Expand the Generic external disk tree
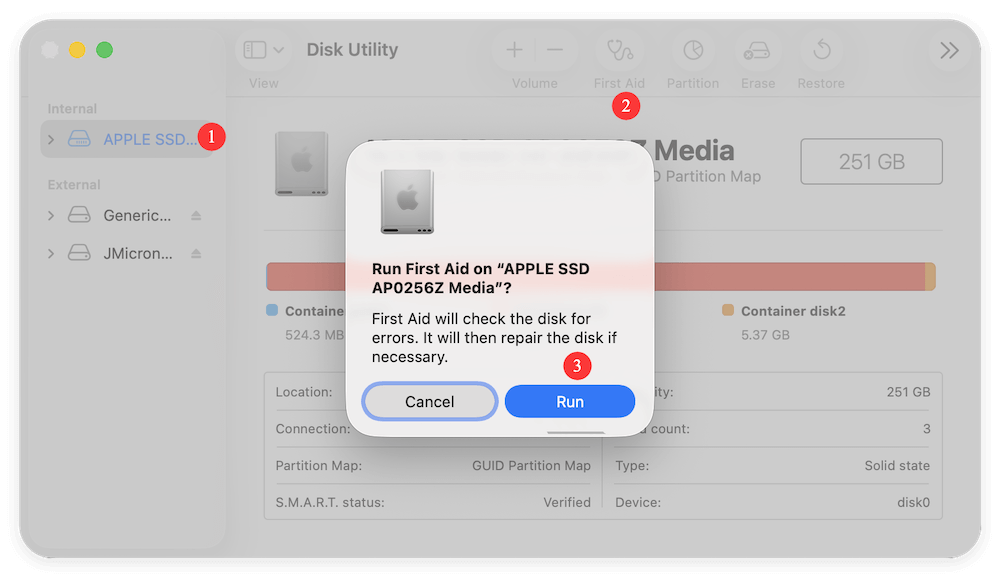1000x577 pixels. (x=49, y=214)
